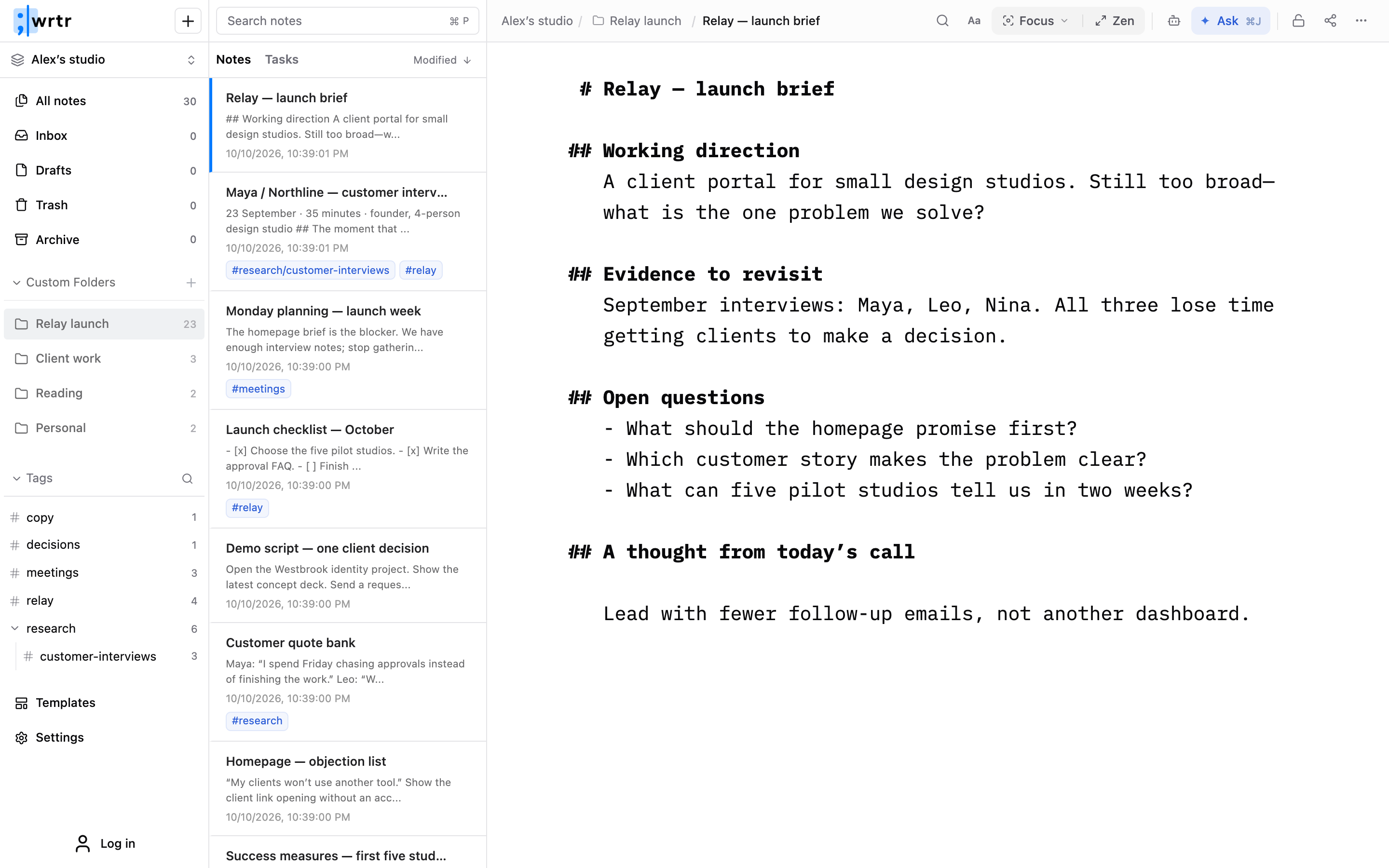Viewport: 1389px width, 868px height.
Task: Collapse the research tag group
Action: pos(15,628)
